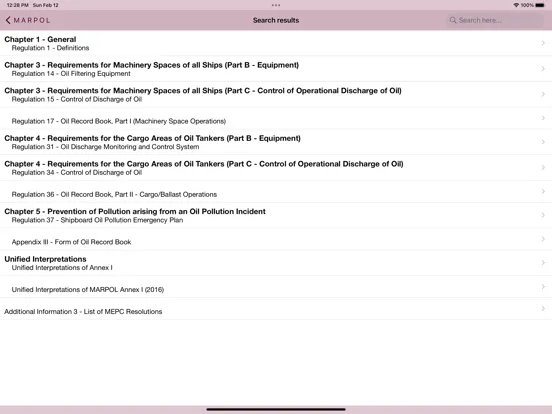Click chevron on Annex I (2016) row

[x=543, y=287]
